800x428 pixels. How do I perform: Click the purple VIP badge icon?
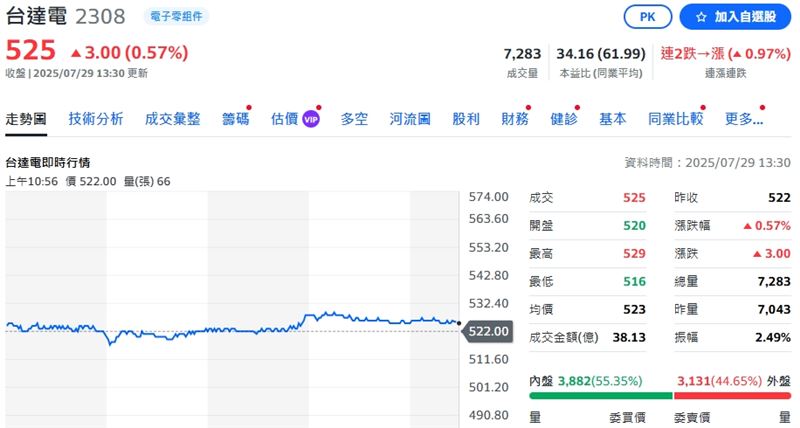coord(311,119)
